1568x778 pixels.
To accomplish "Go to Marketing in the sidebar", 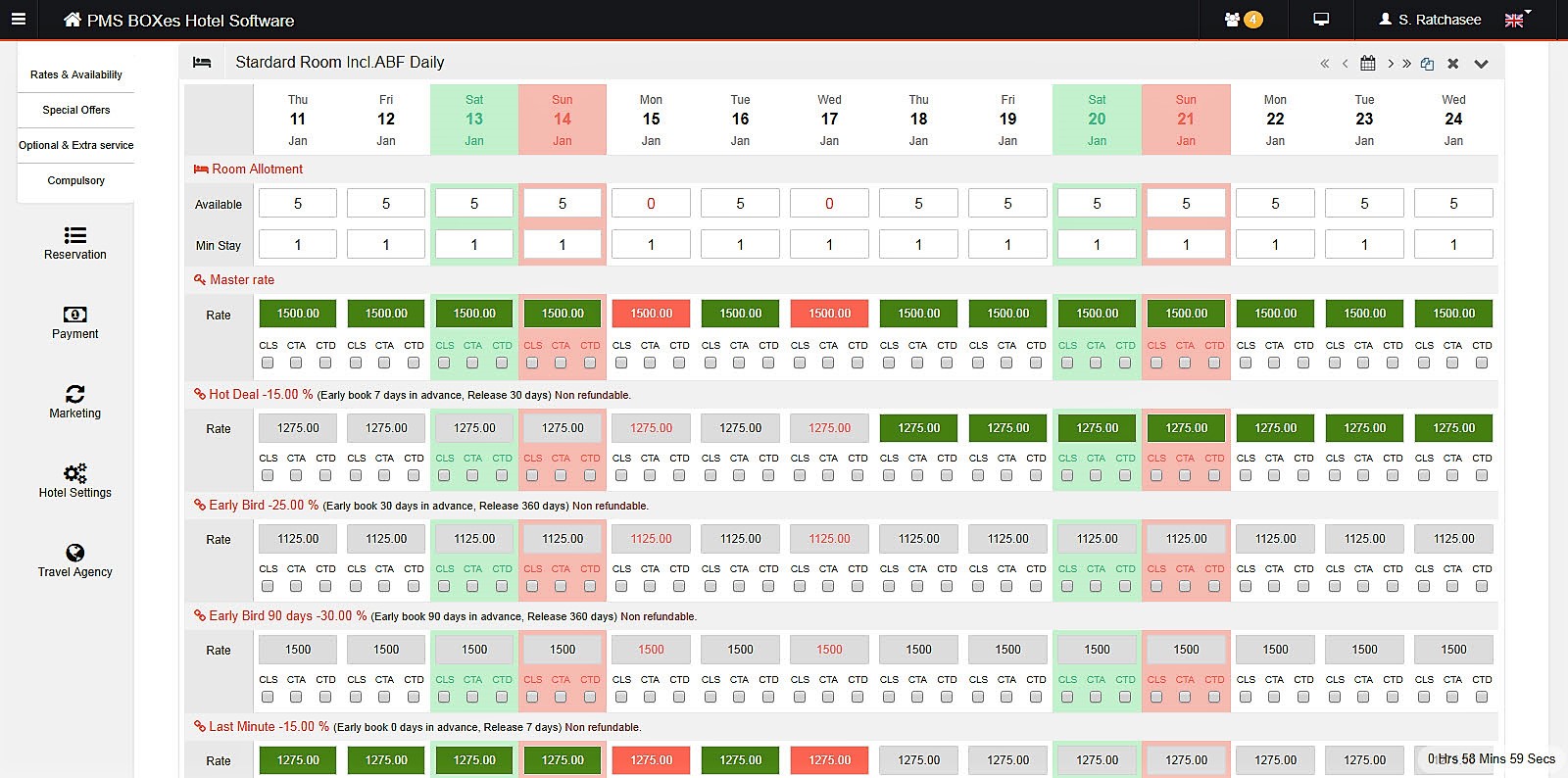I will 75,402.
